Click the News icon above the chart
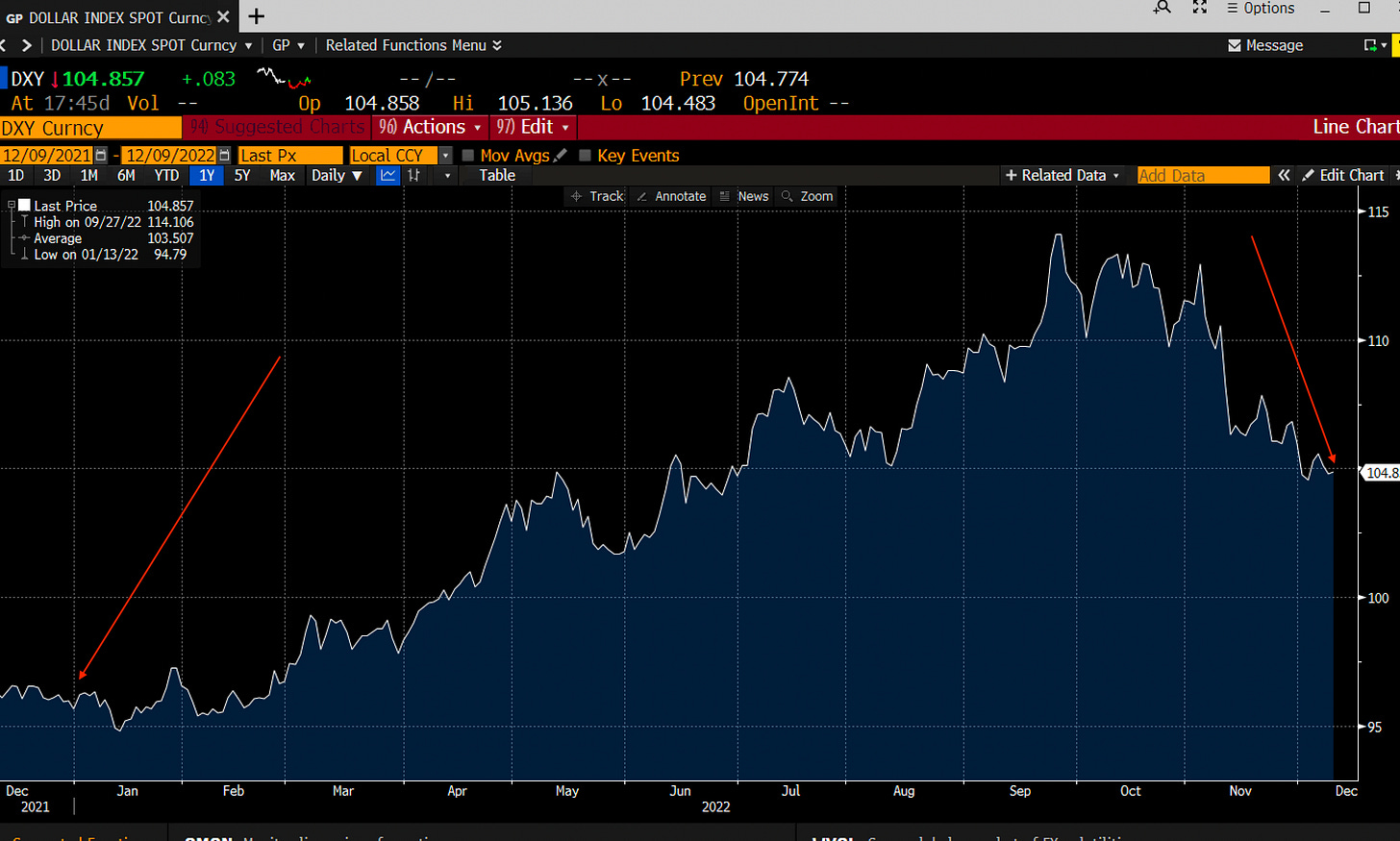This screenshot has width=1400, height=841. point(748,196)
